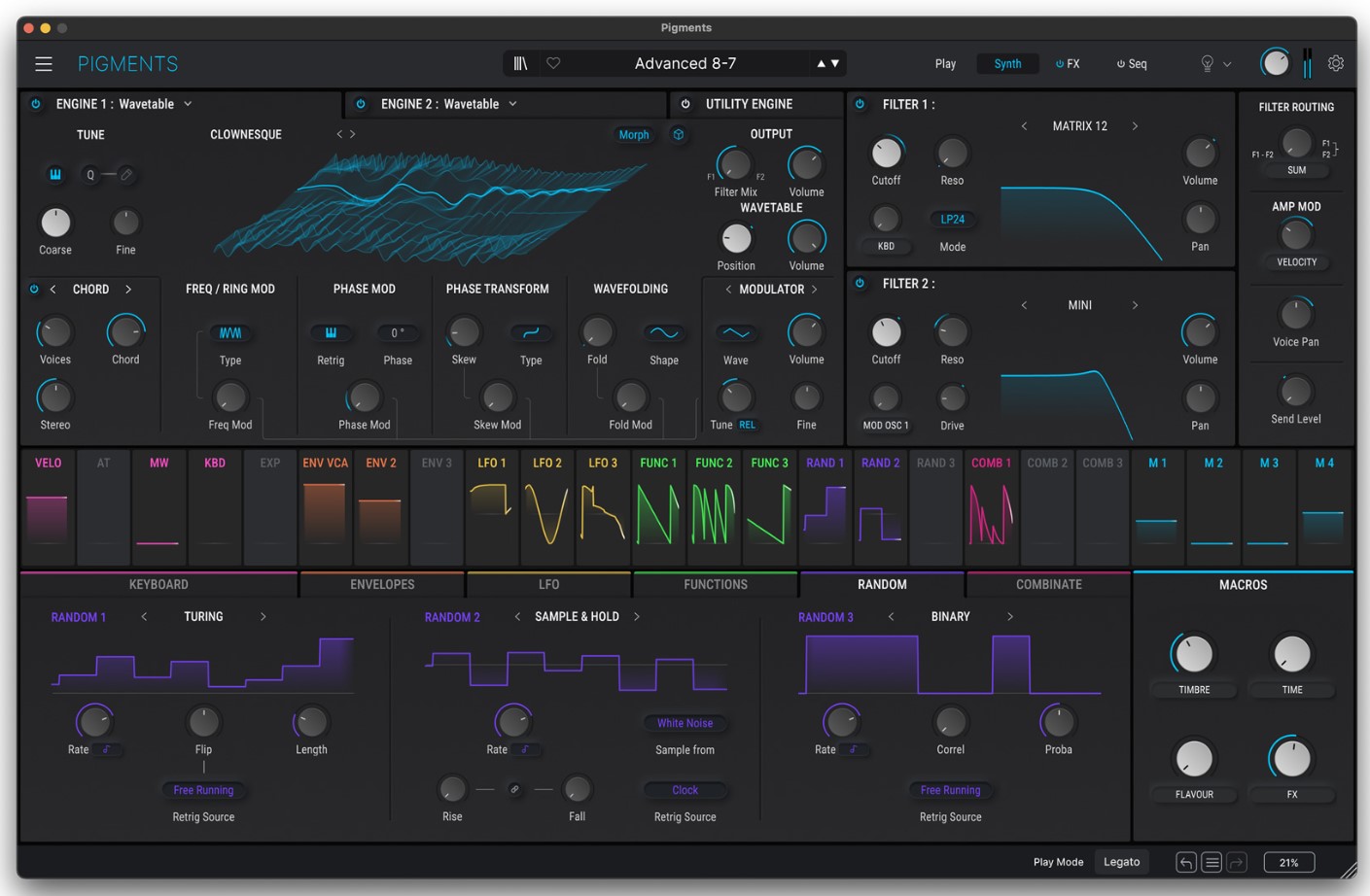1370x896 pixels.
Task: Click the pencil edit icon beside Q
Action: [126, 175]
